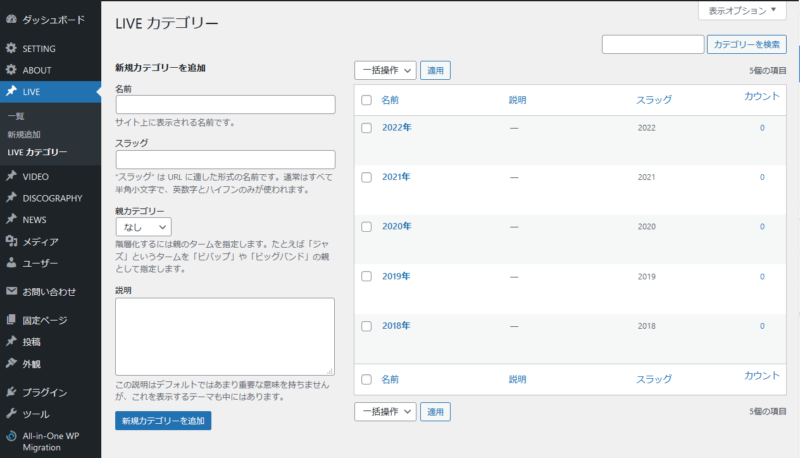
Task: Click the user icon for ユーザー
Action: point(11,263)
